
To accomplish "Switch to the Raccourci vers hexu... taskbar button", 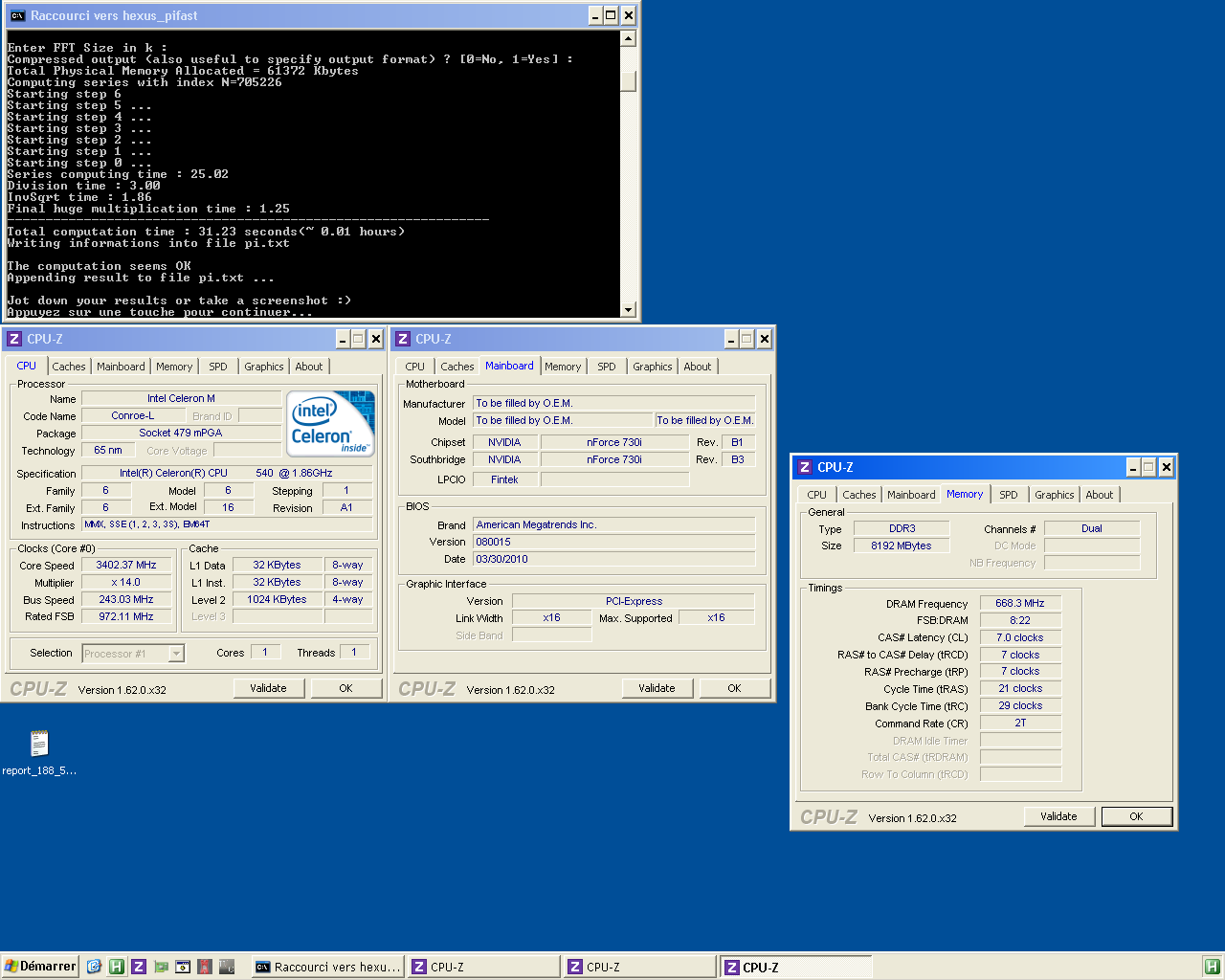I will click(x=328, y=967).
